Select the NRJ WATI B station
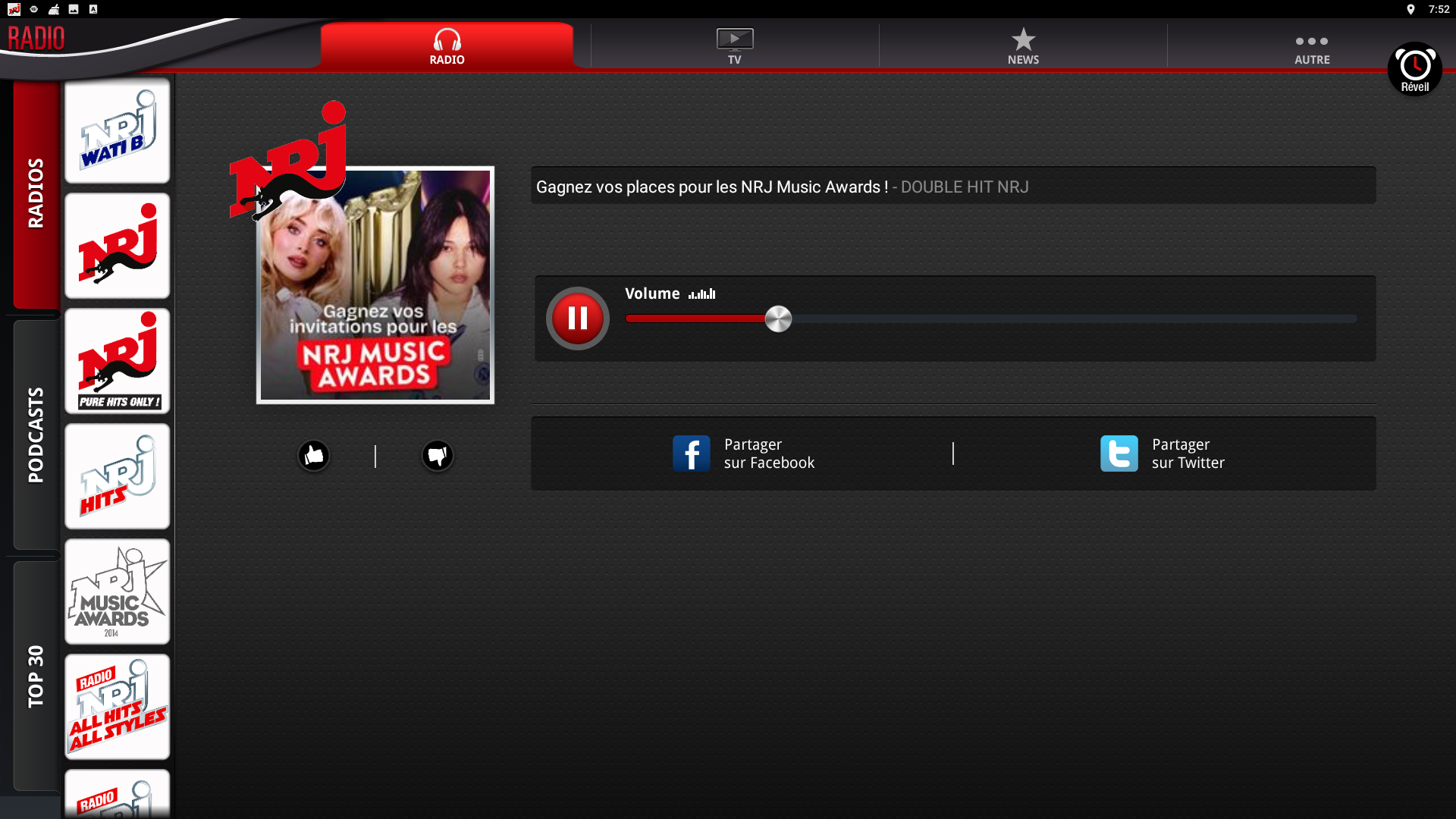 tap(117, 130)
